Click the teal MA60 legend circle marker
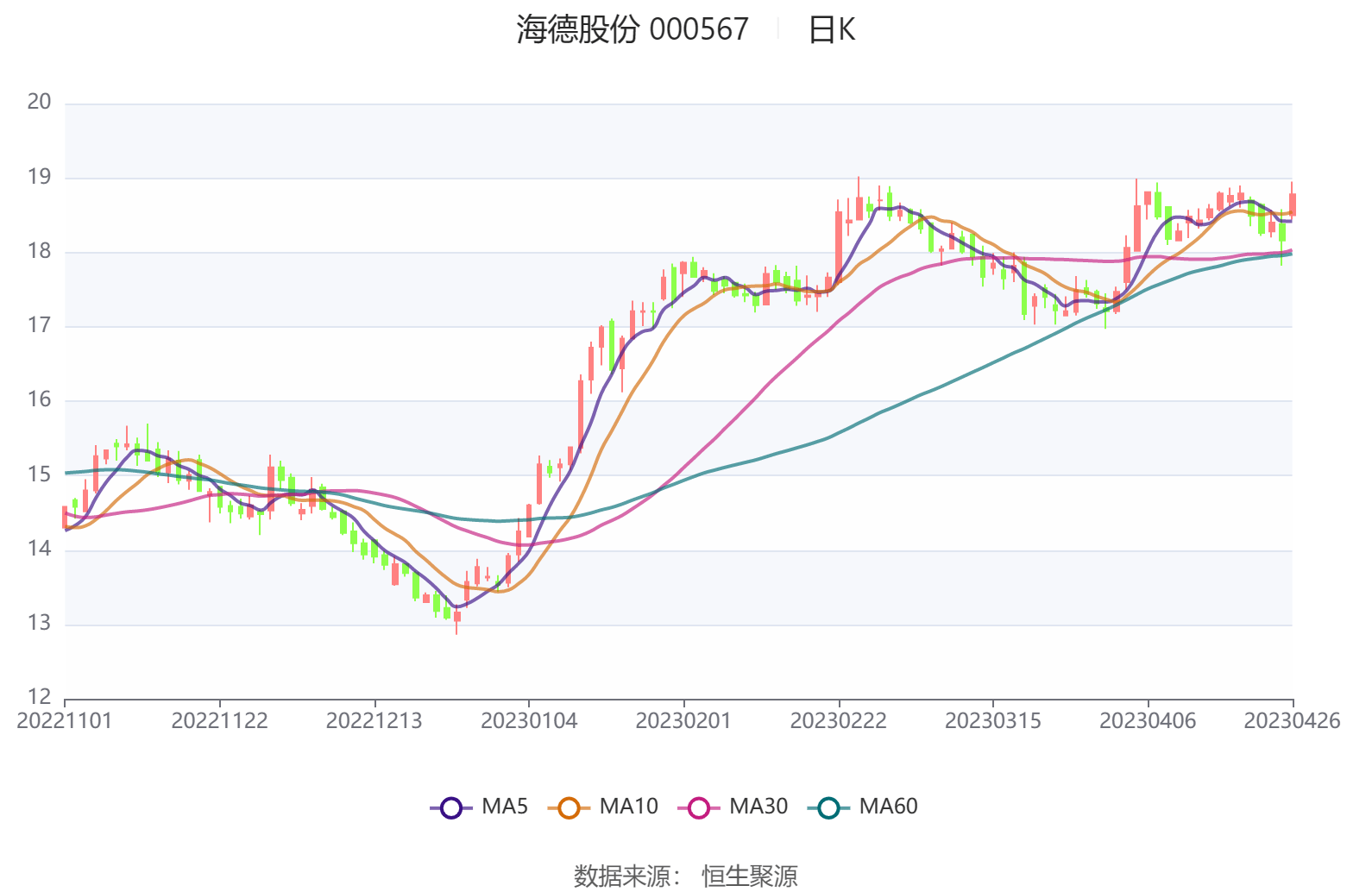 828,807
